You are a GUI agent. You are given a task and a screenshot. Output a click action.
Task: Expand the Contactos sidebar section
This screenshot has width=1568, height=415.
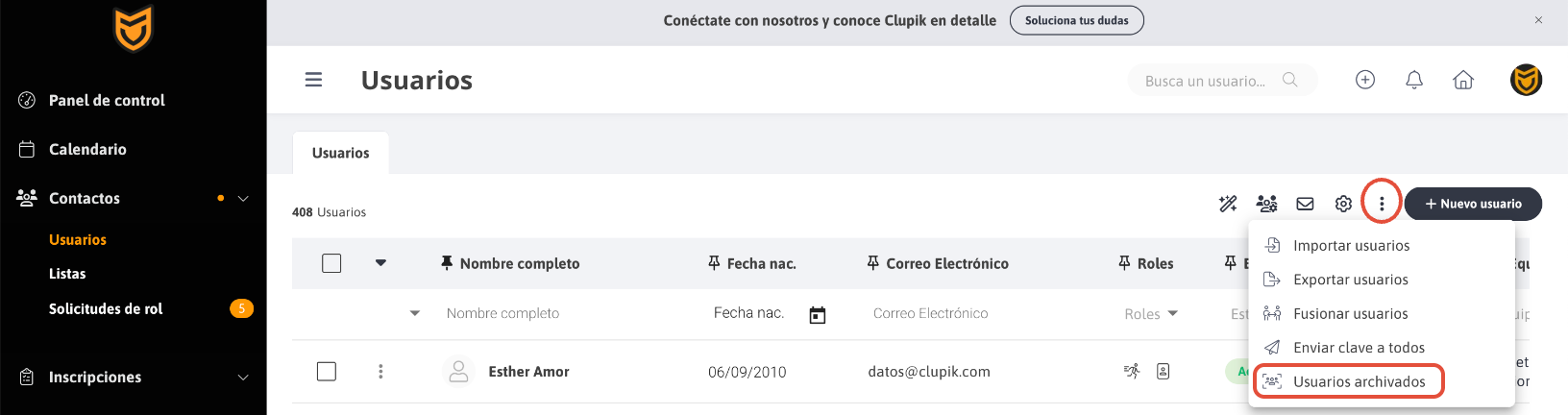click(x=243, y=199)
